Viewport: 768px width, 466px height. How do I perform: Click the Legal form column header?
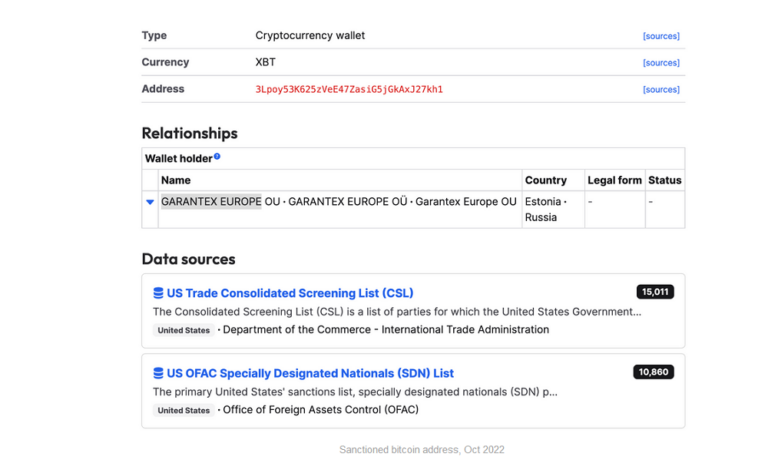(614, 180)
